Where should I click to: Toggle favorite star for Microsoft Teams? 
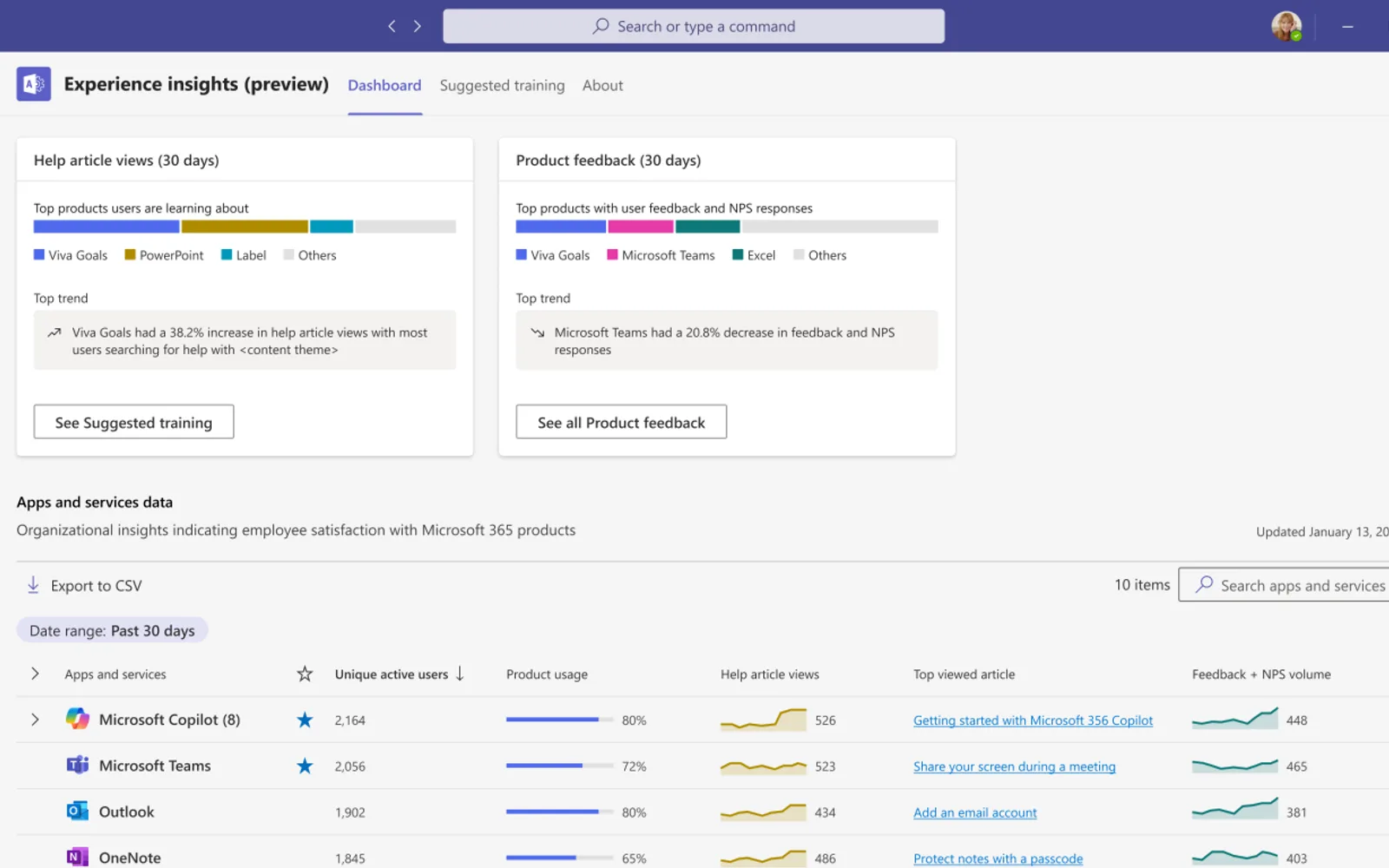click(x=305, y=766)
